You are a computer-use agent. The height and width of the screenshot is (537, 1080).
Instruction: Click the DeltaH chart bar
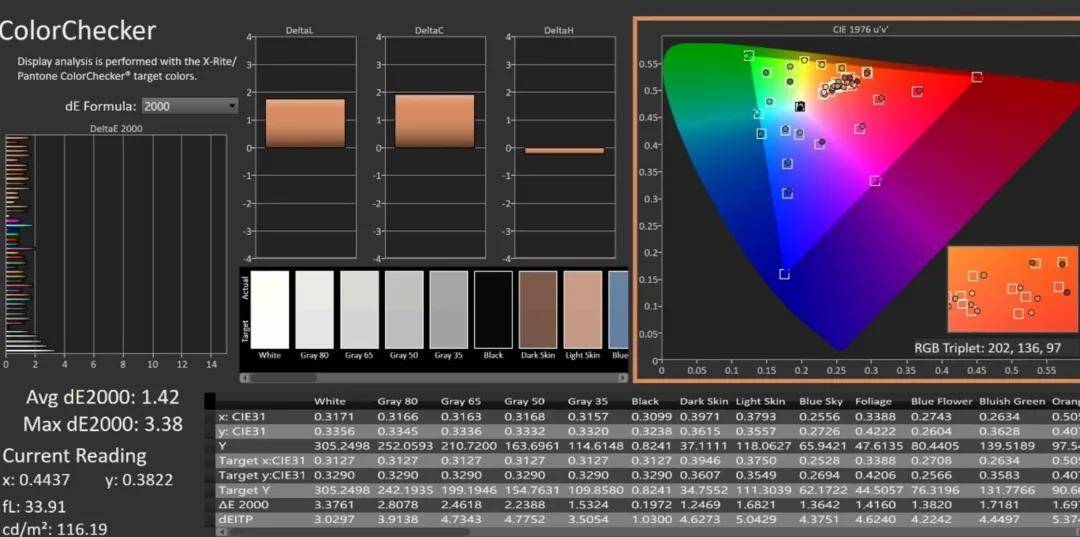[564, 151]
